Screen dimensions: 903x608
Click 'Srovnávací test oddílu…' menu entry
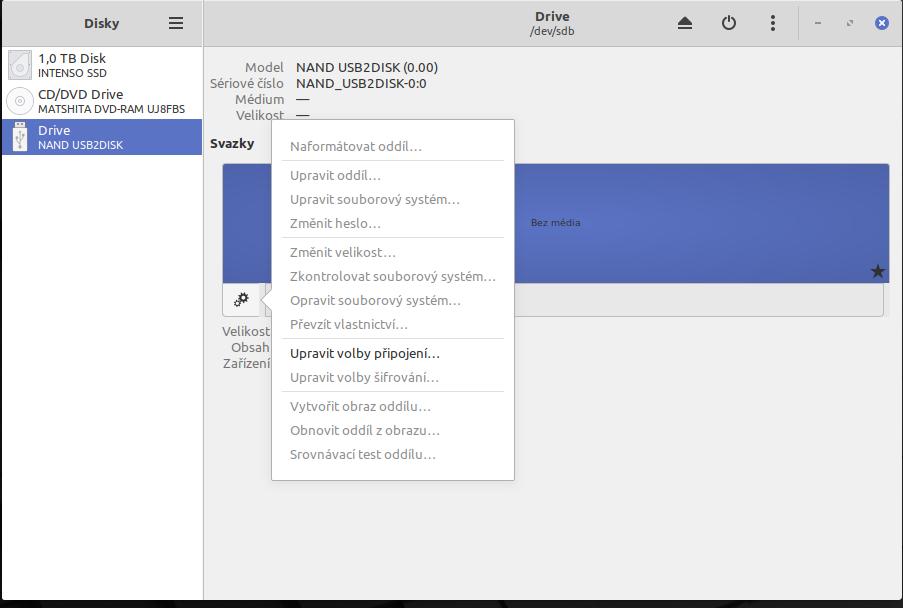coord(363,454)
